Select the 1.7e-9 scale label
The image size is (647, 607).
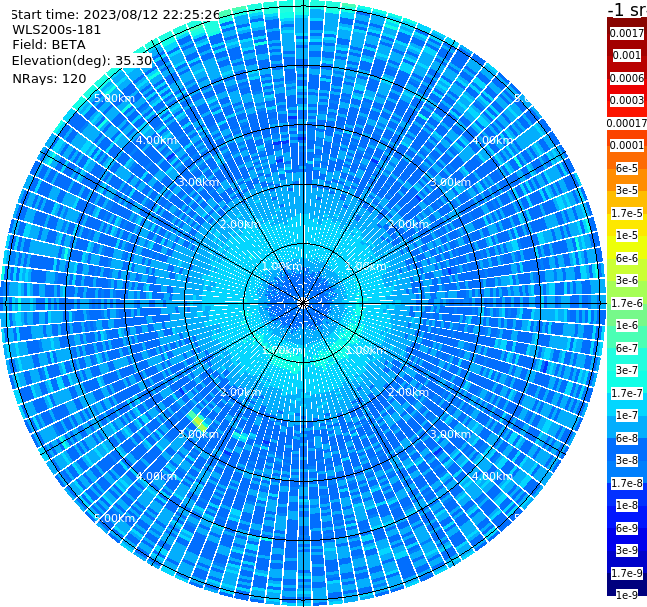[x=627, y=573]
